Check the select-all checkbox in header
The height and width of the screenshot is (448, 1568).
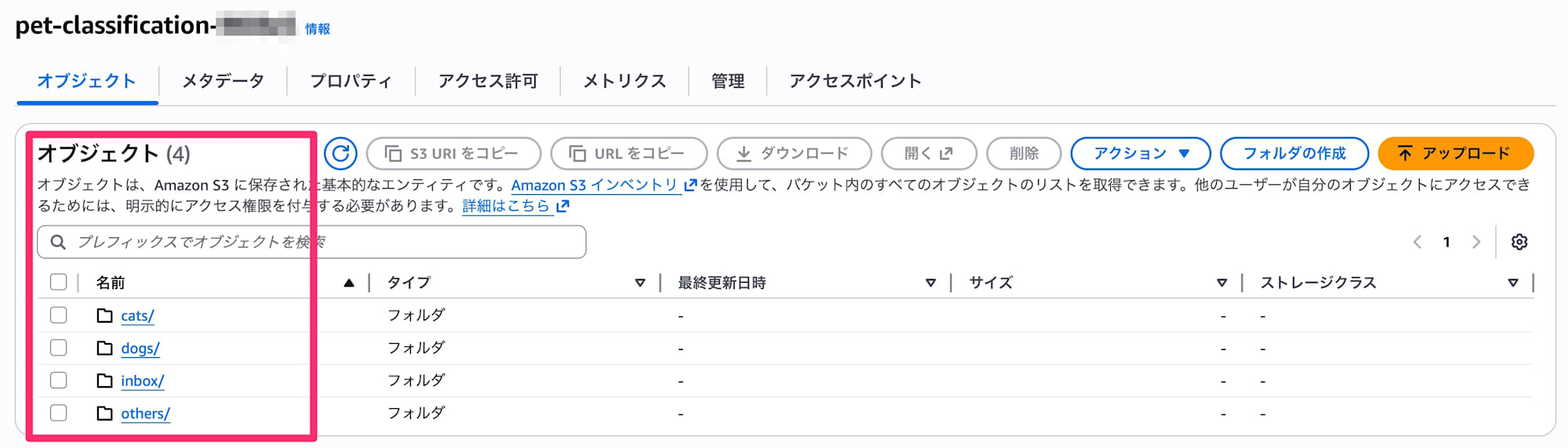point(58,282)
